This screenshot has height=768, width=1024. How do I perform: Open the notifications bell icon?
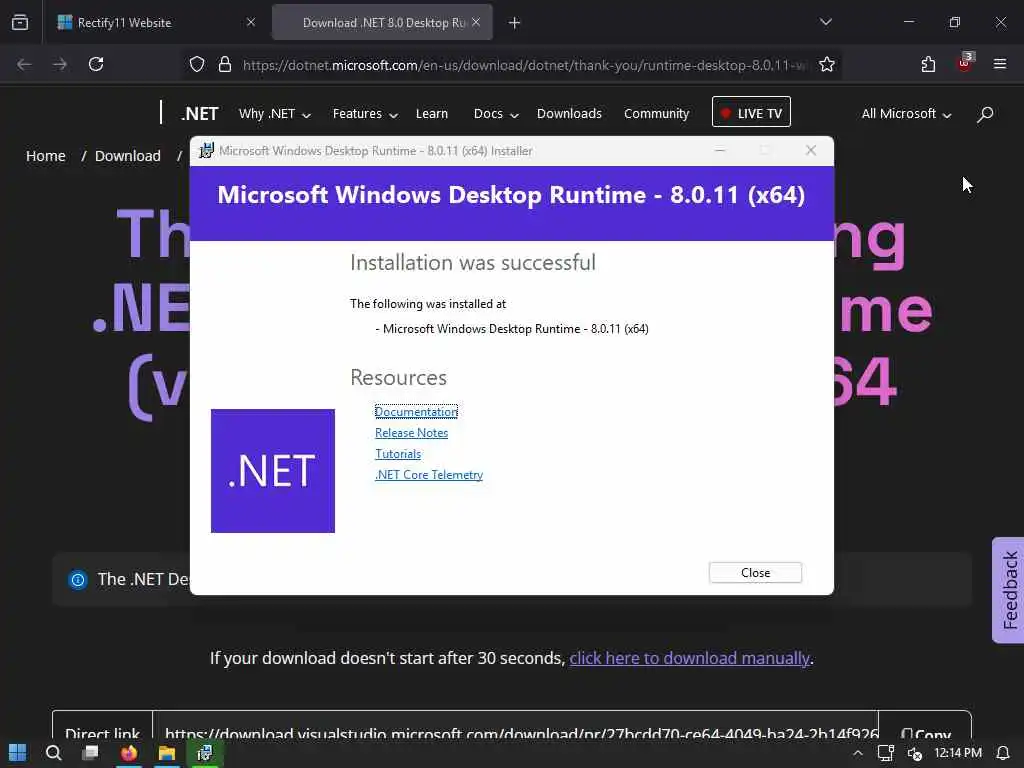[x=1003, y=753]
